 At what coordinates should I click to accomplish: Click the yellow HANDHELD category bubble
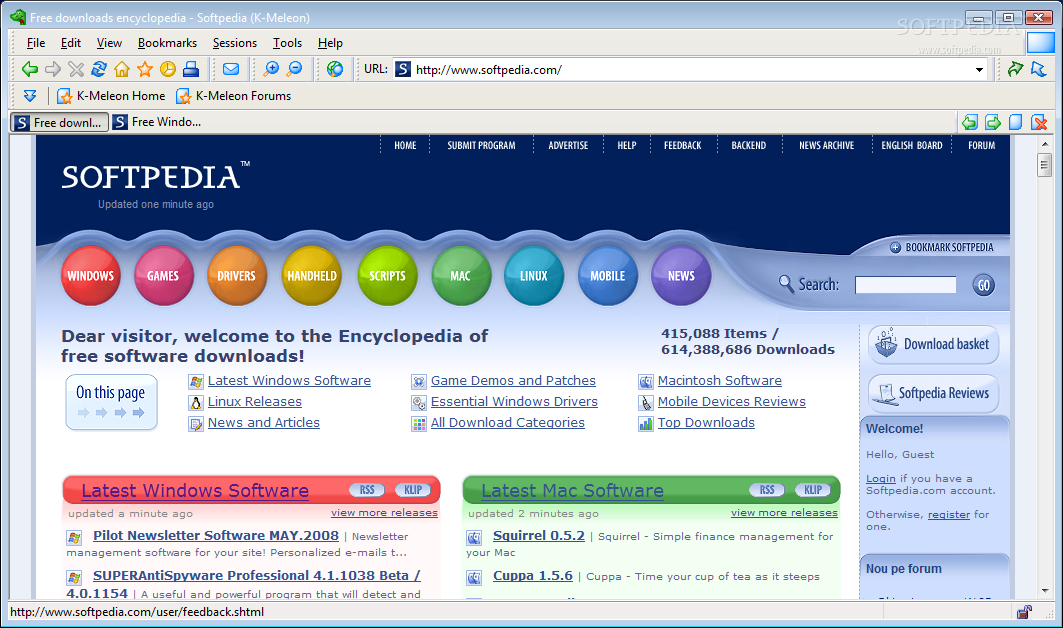click(x=312, y=276)
